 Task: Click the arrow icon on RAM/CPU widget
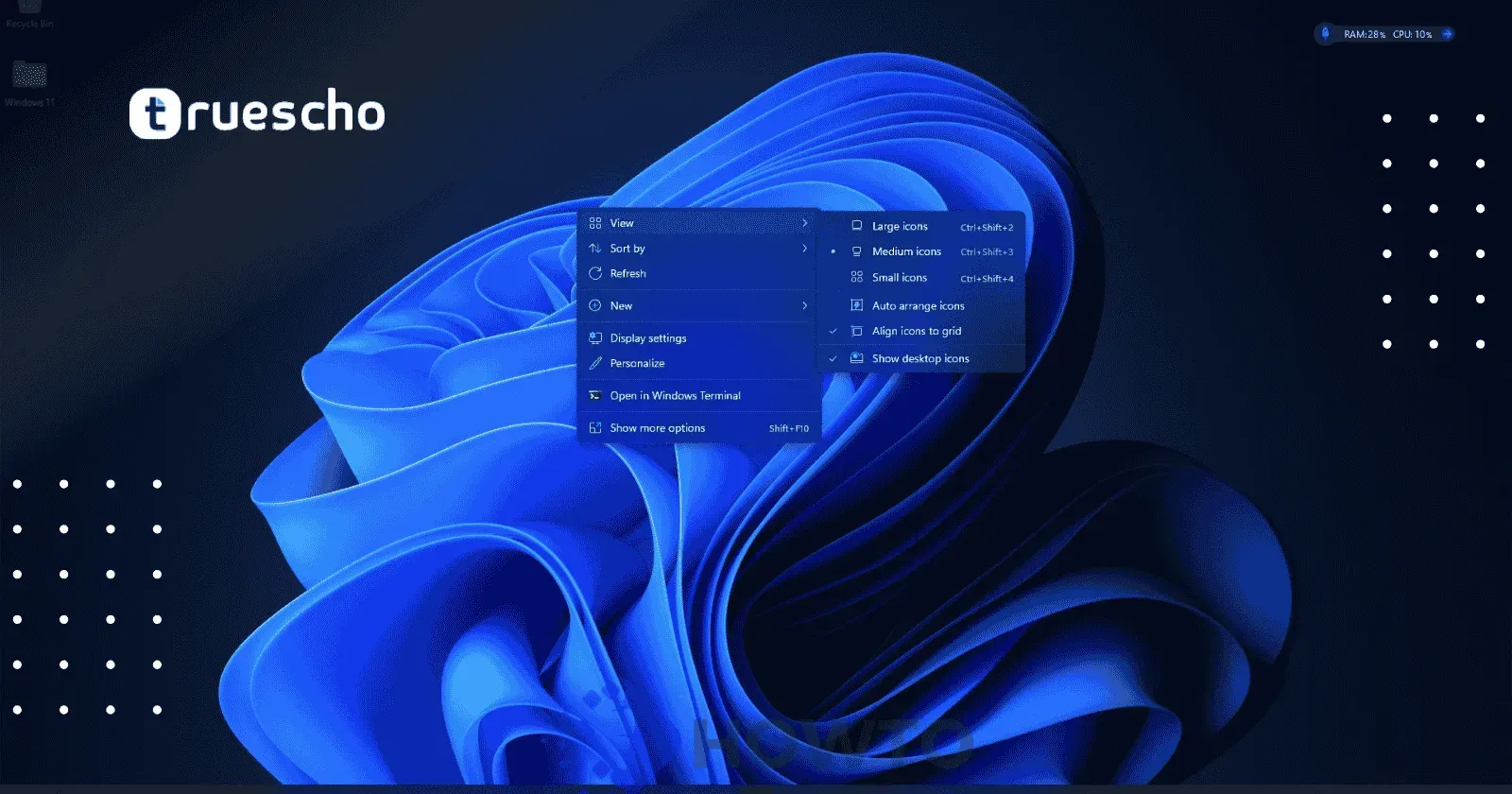click(x=1447, y=34)
